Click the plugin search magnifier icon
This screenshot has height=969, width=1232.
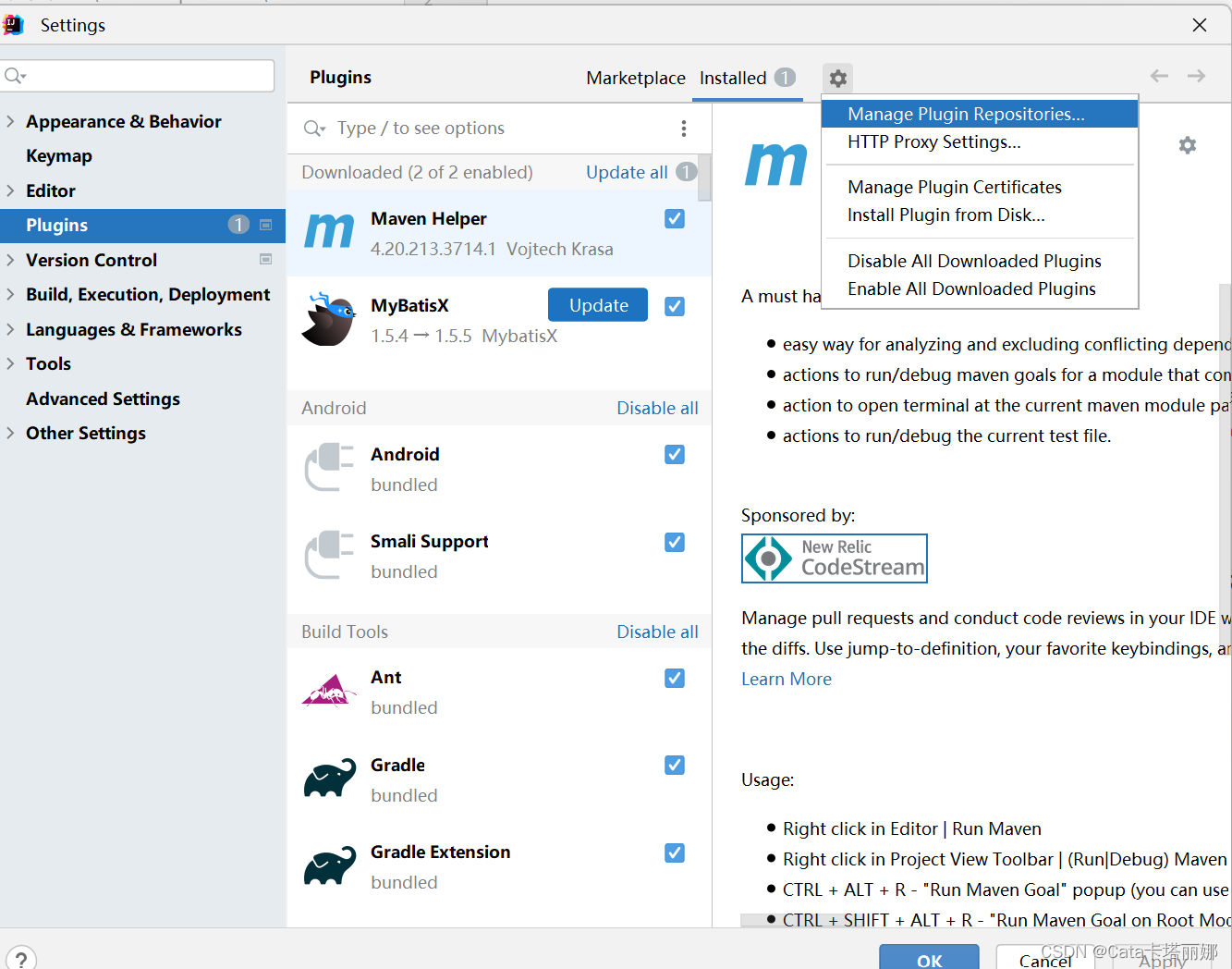pyautogui.click(x=314, y=129)
